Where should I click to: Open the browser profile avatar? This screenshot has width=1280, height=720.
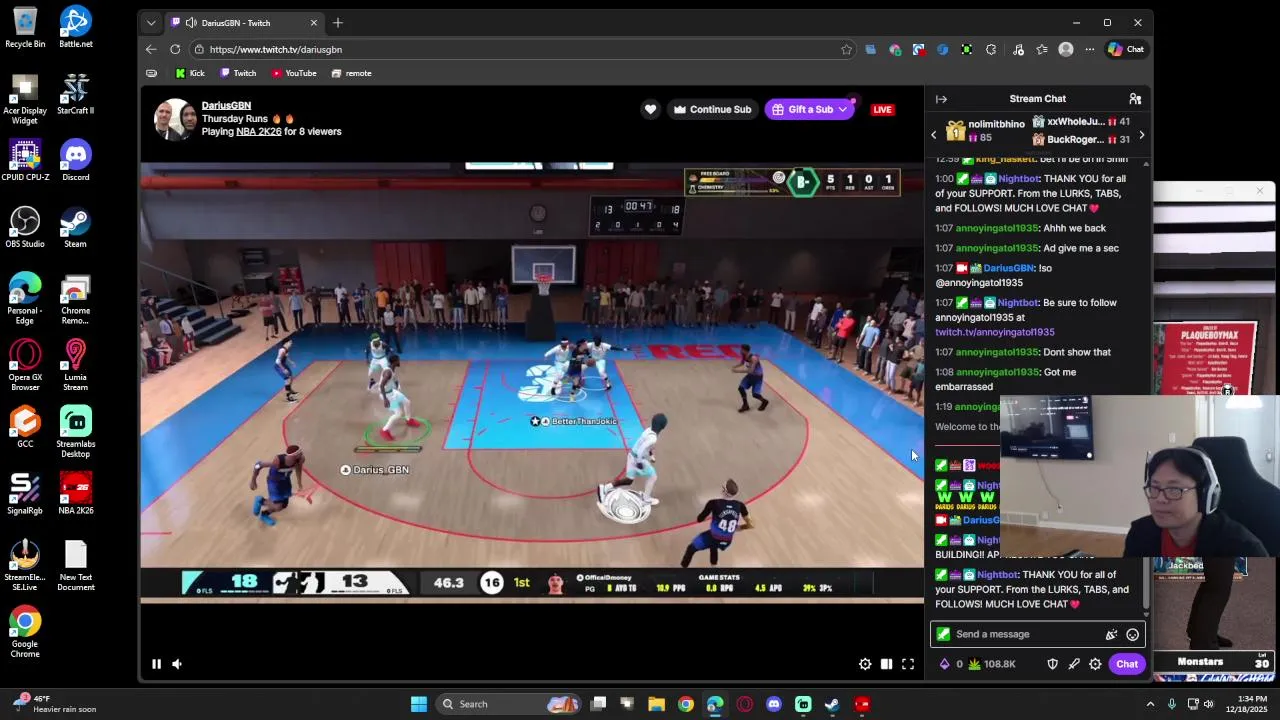[x=1066, y=49]
